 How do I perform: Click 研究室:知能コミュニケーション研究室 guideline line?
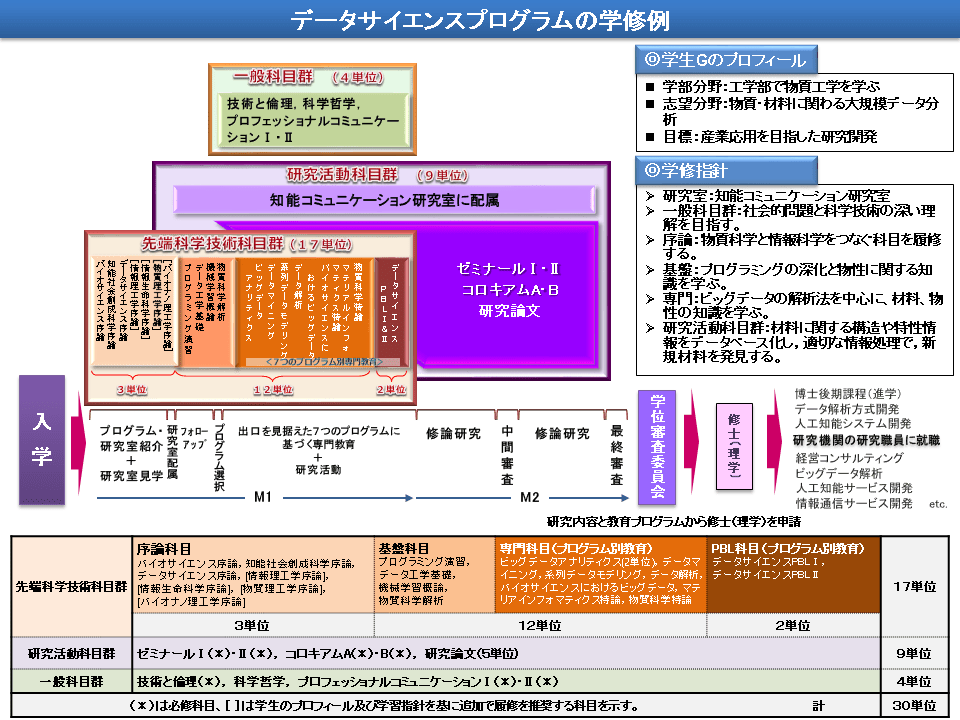pyautogui.click(x=775, y=196)
